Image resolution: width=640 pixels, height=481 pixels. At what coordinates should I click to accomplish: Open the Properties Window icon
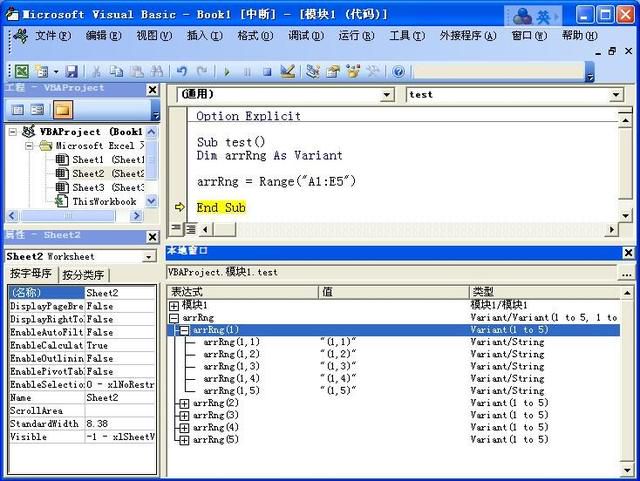[333, 71]
